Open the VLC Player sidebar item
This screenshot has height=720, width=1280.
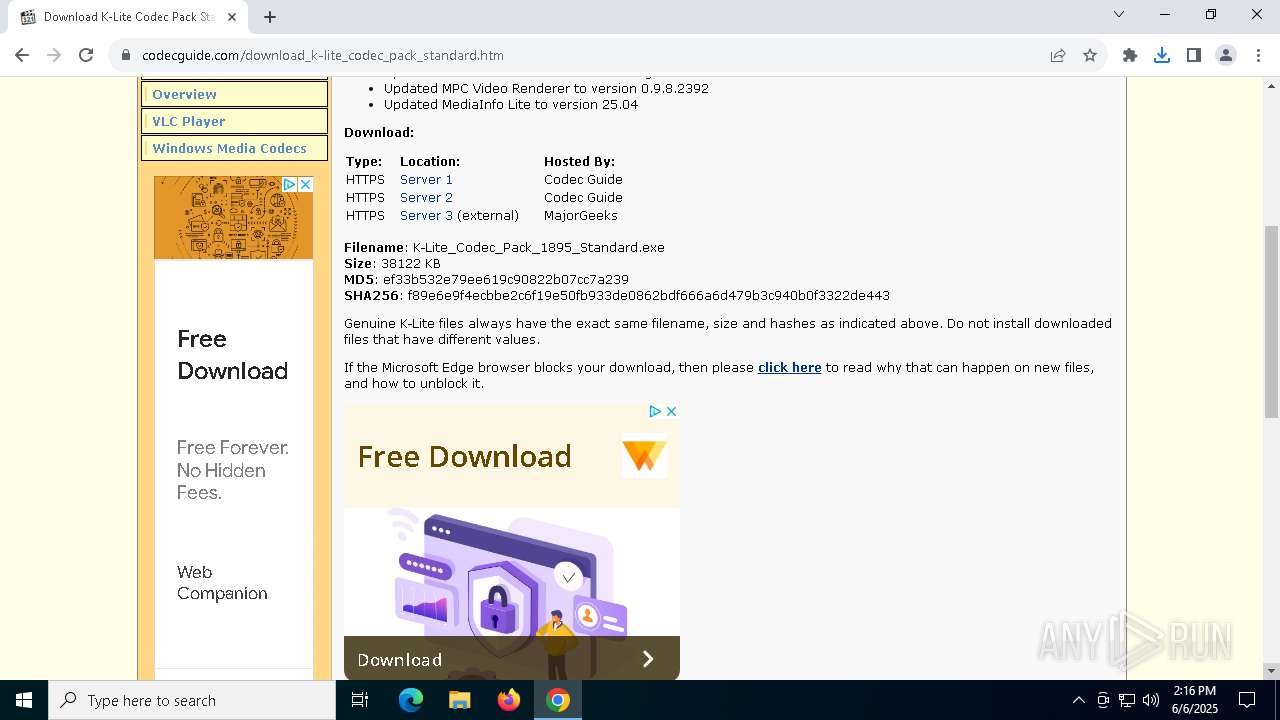click(x=235, y=121)
